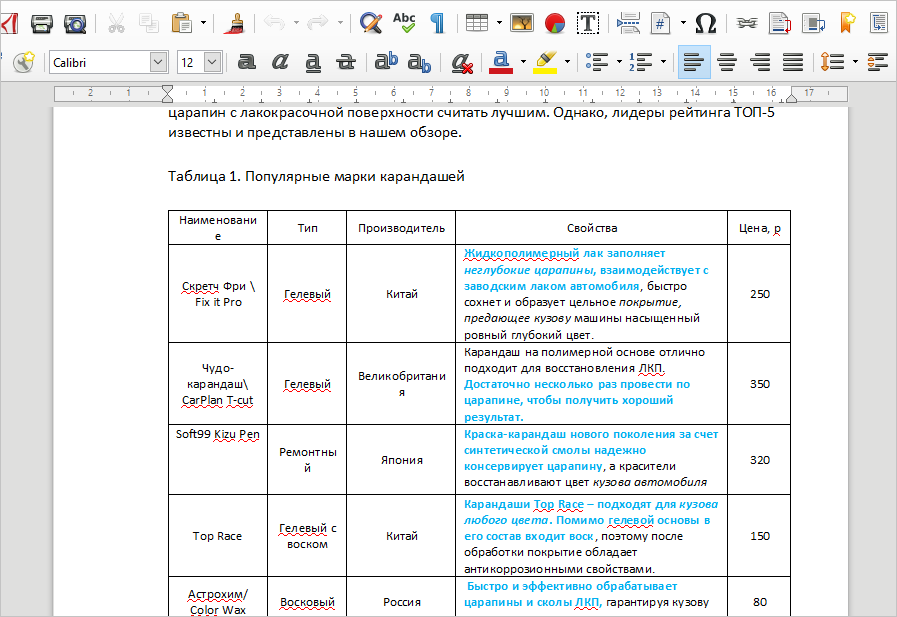Click the table cell containing "Япония"
The height and width of the screenshot is (617, 897).
click(x=401, y=460)
